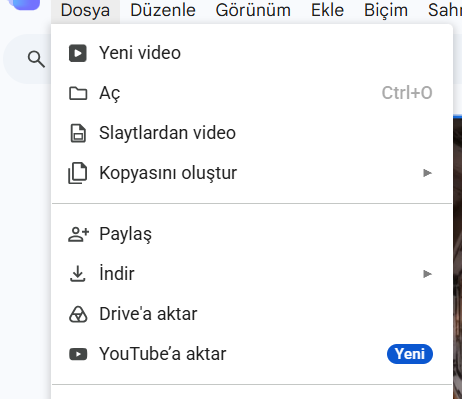Click the Ctrl+O shortcut label

point(407,93)
